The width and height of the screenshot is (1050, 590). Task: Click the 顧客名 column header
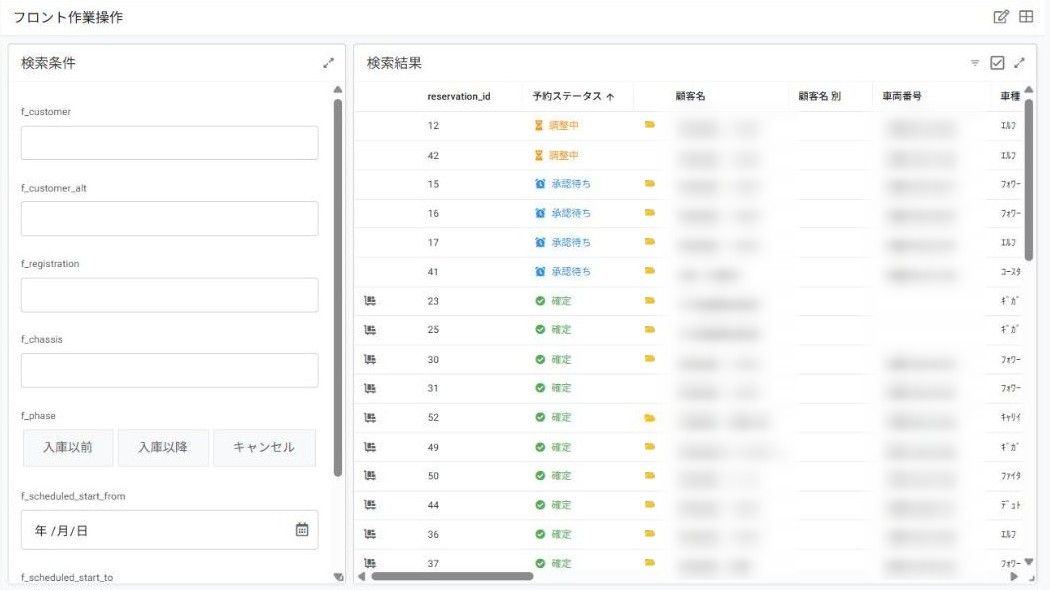pos(690,96)
